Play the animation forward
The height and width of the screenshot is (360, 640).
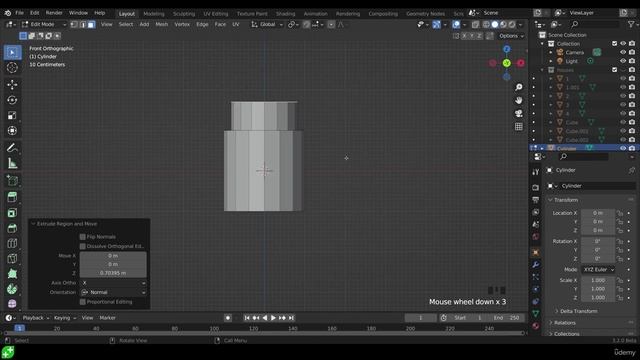(x=273, y=318)
